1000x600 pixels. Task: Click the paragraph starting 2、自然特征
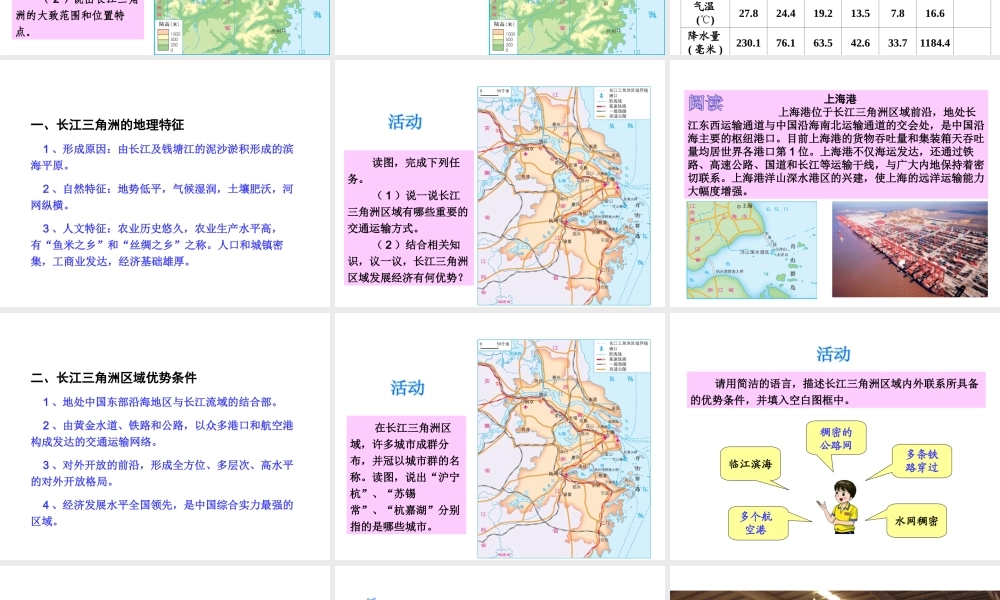click(x=162, y=197)
